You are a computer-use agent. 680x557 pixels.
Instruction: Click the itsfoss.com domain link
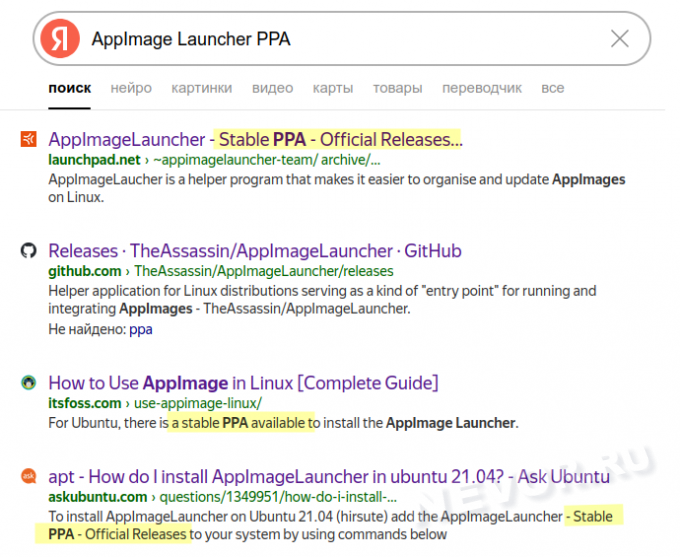(85, 403)
